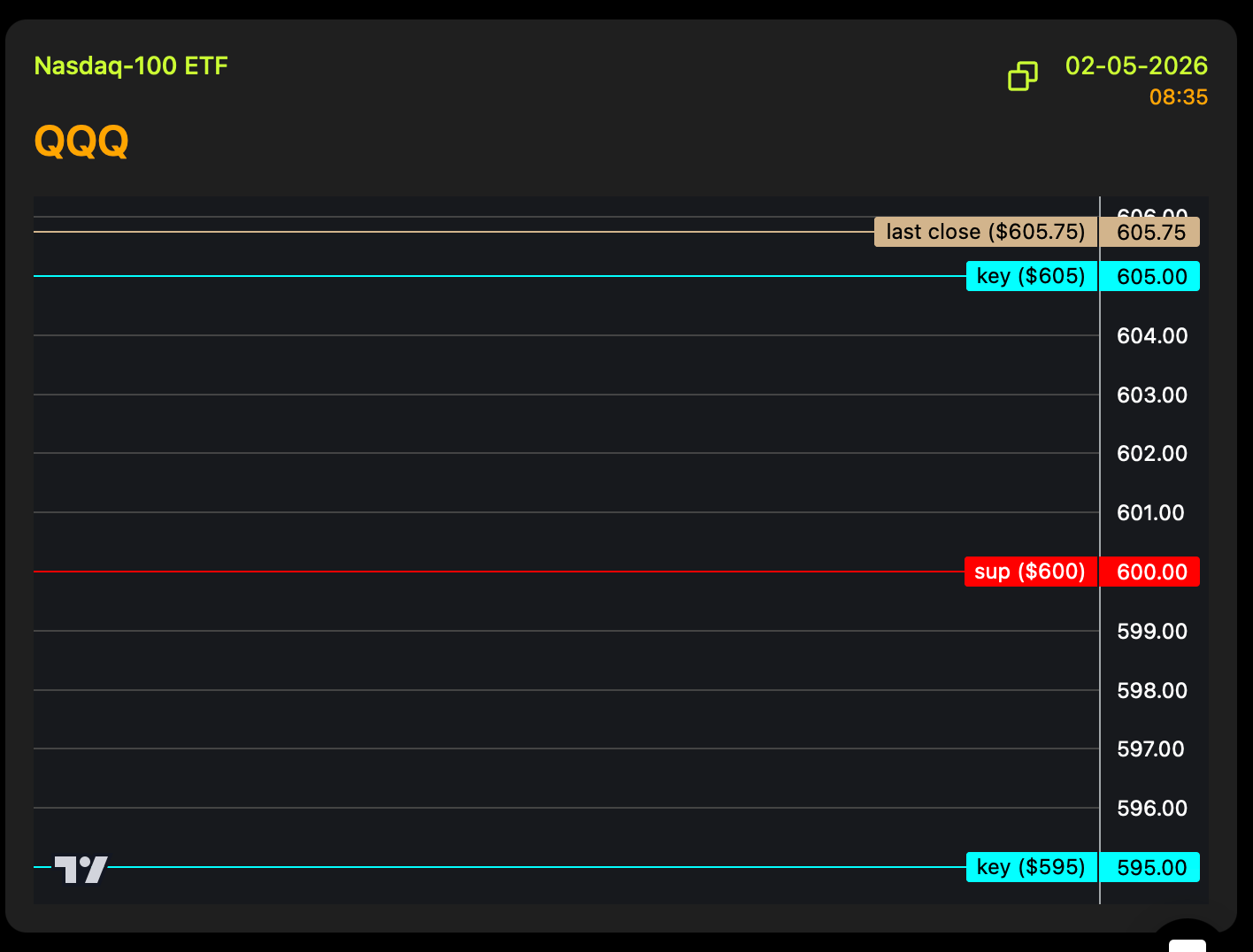Click the 596.00 price axis value
This screenshot has height=952, width=1253.
1152,808
